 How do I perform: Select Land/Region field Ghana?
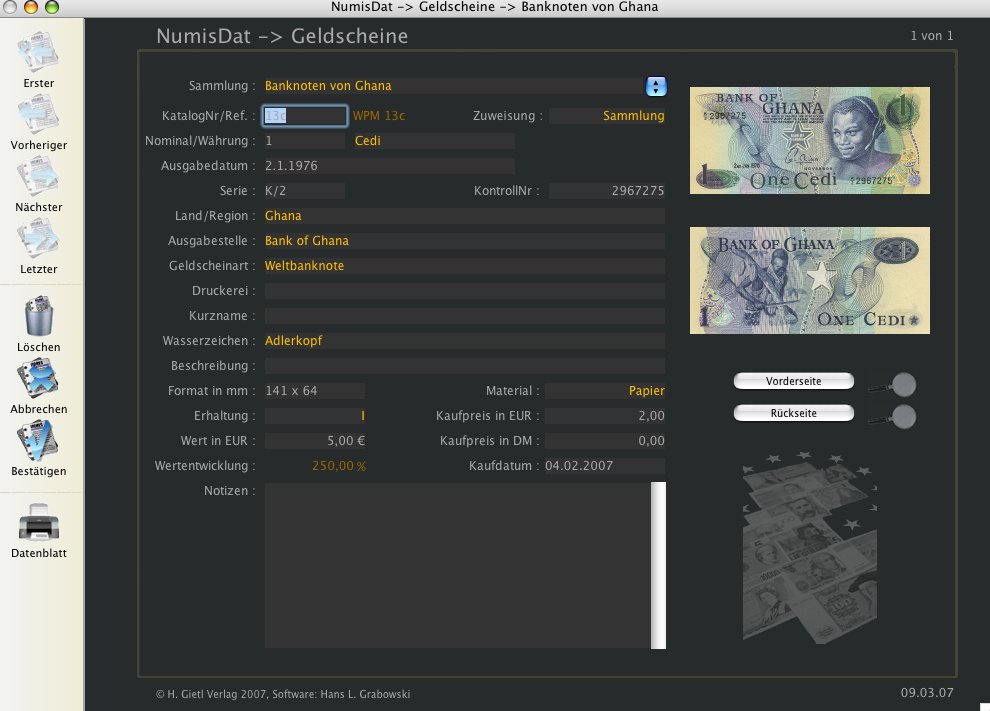click(465, 216)
